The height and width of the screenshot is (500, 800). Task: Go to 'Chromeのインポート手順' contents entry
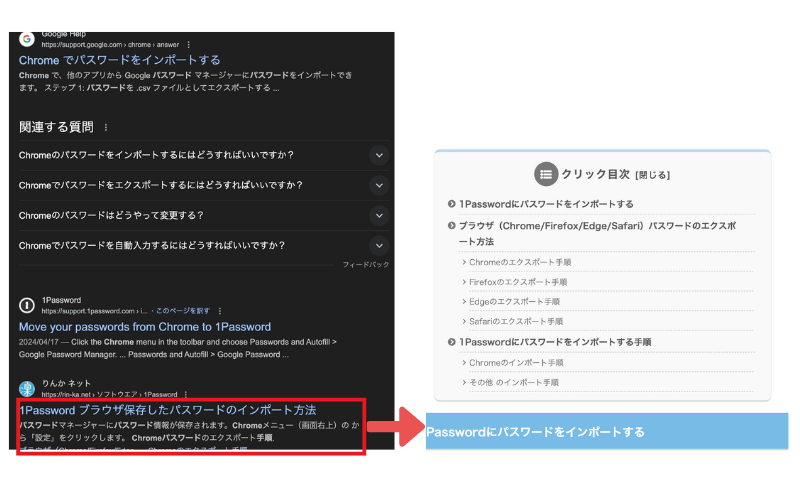pos(516,363)
